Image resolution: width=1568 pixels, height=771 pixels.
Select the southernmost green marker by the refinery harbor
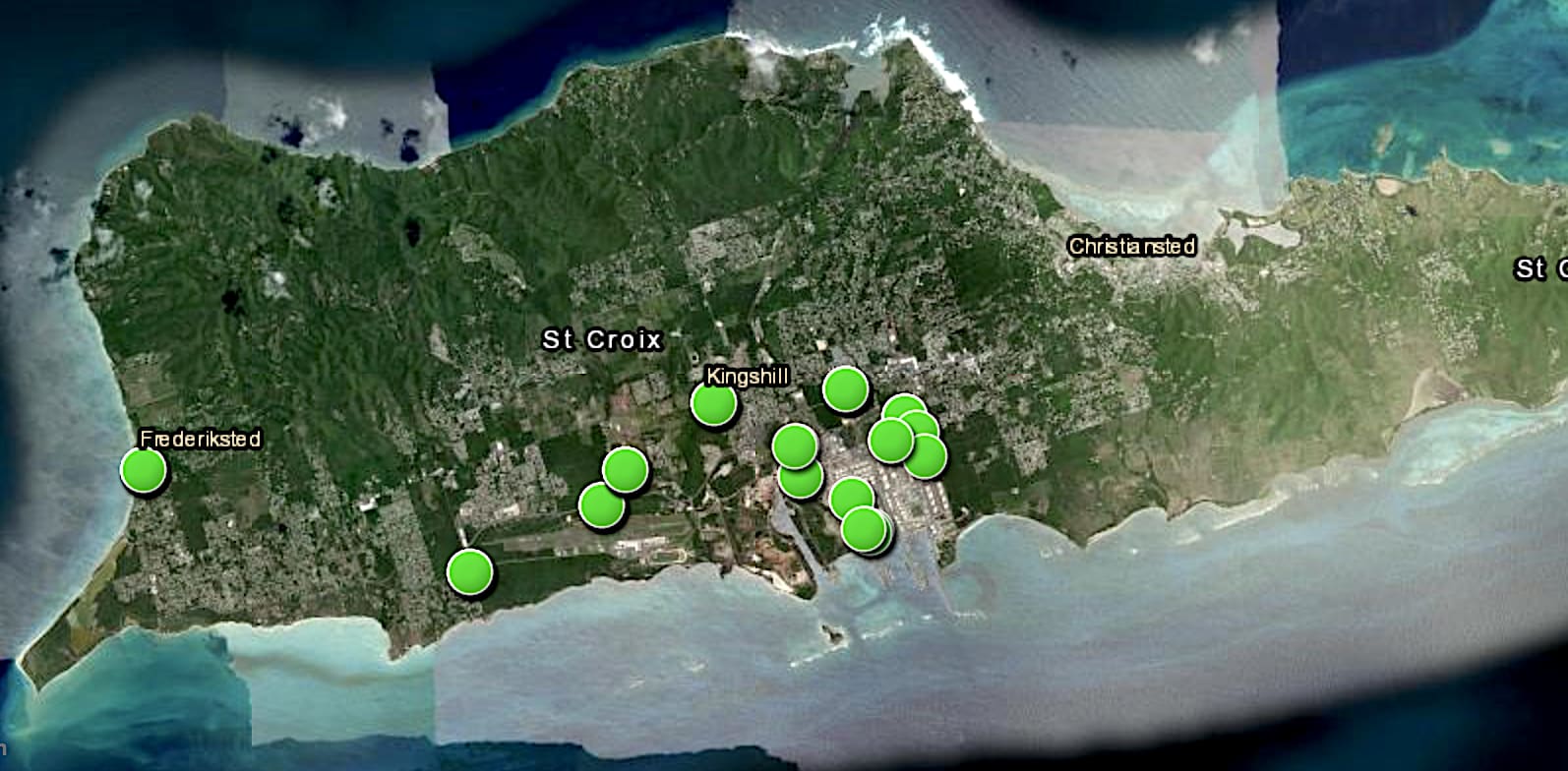(x=864, y=529)
